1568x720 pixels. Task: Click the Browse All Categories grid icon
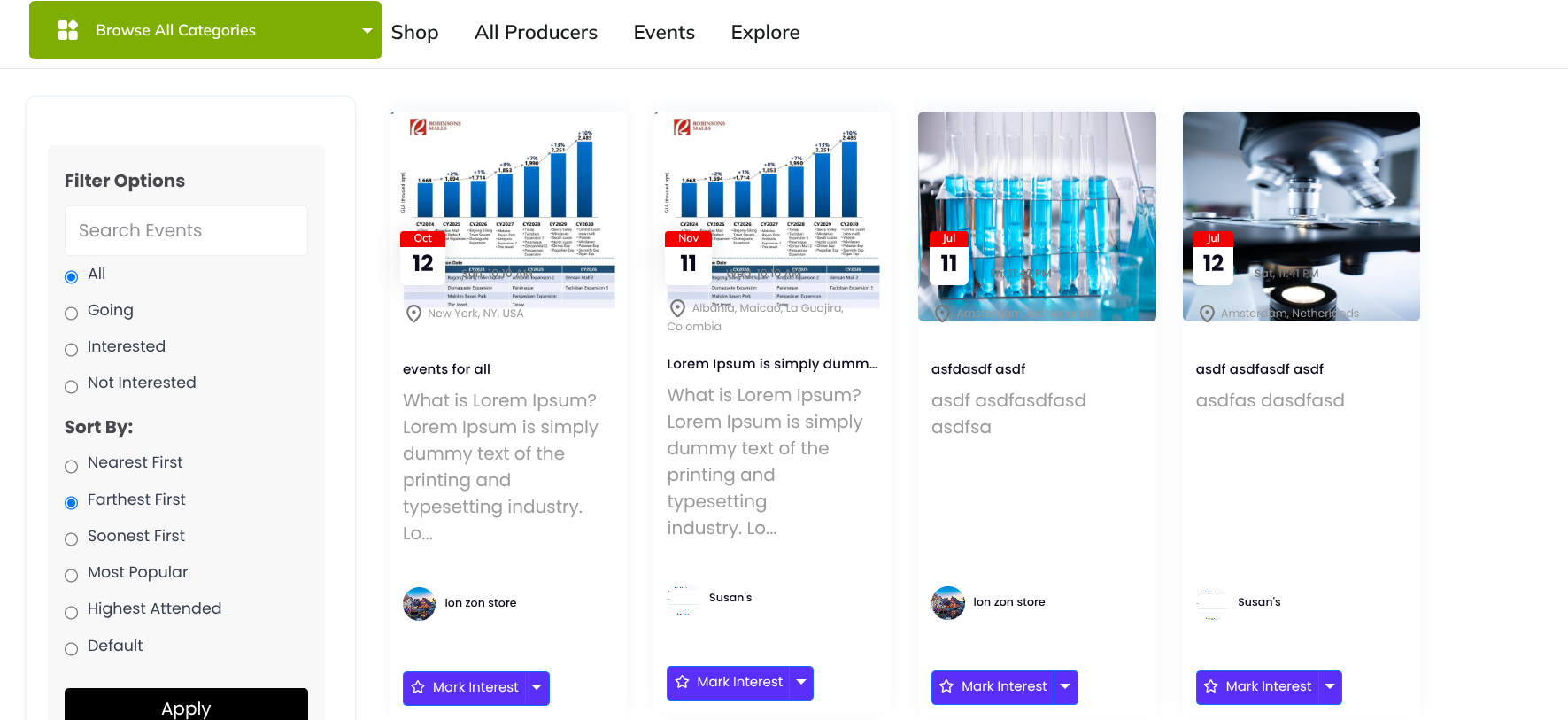[x=68, y=30]
